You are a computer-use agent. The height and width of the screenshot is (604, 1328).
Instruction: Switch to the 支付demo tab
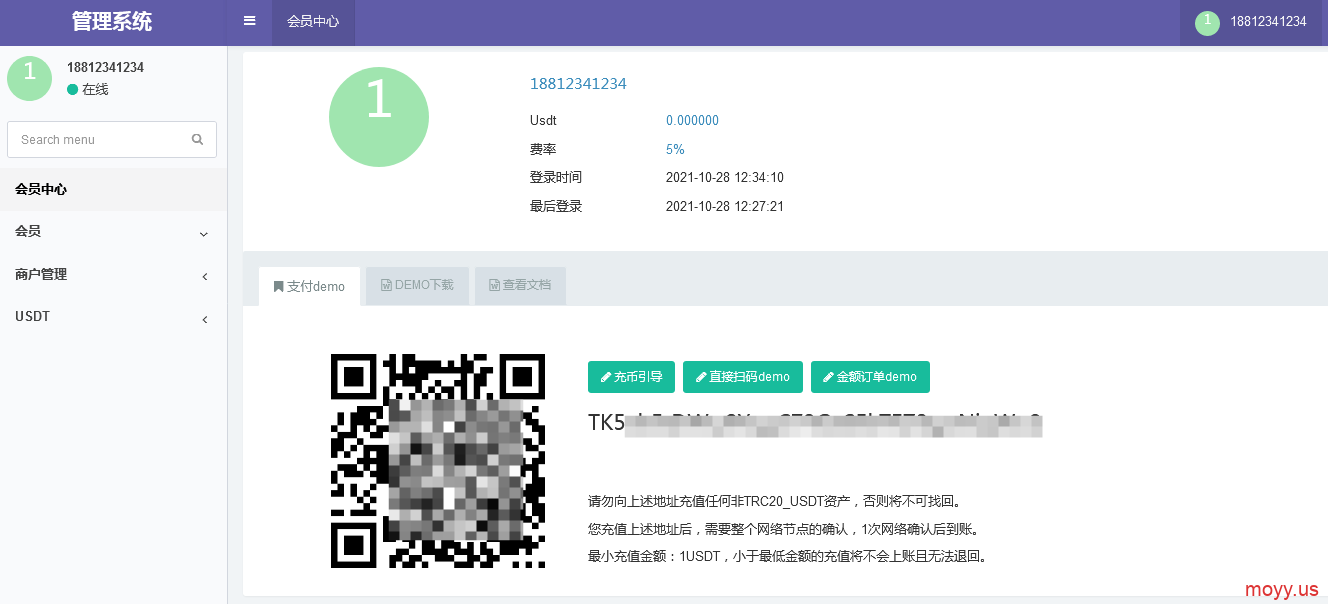click(309, 286)
